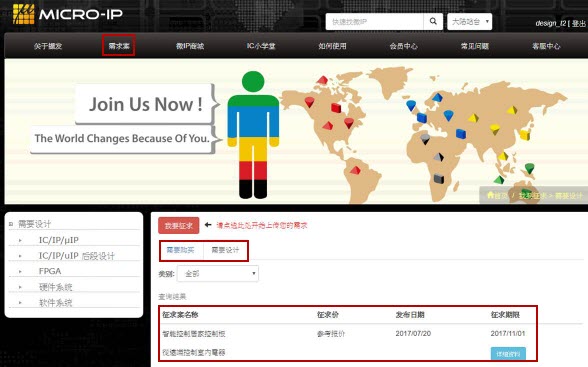Open the 类别 全部 category dropdown
The image size is (588, 367).
tap(218, 274)
